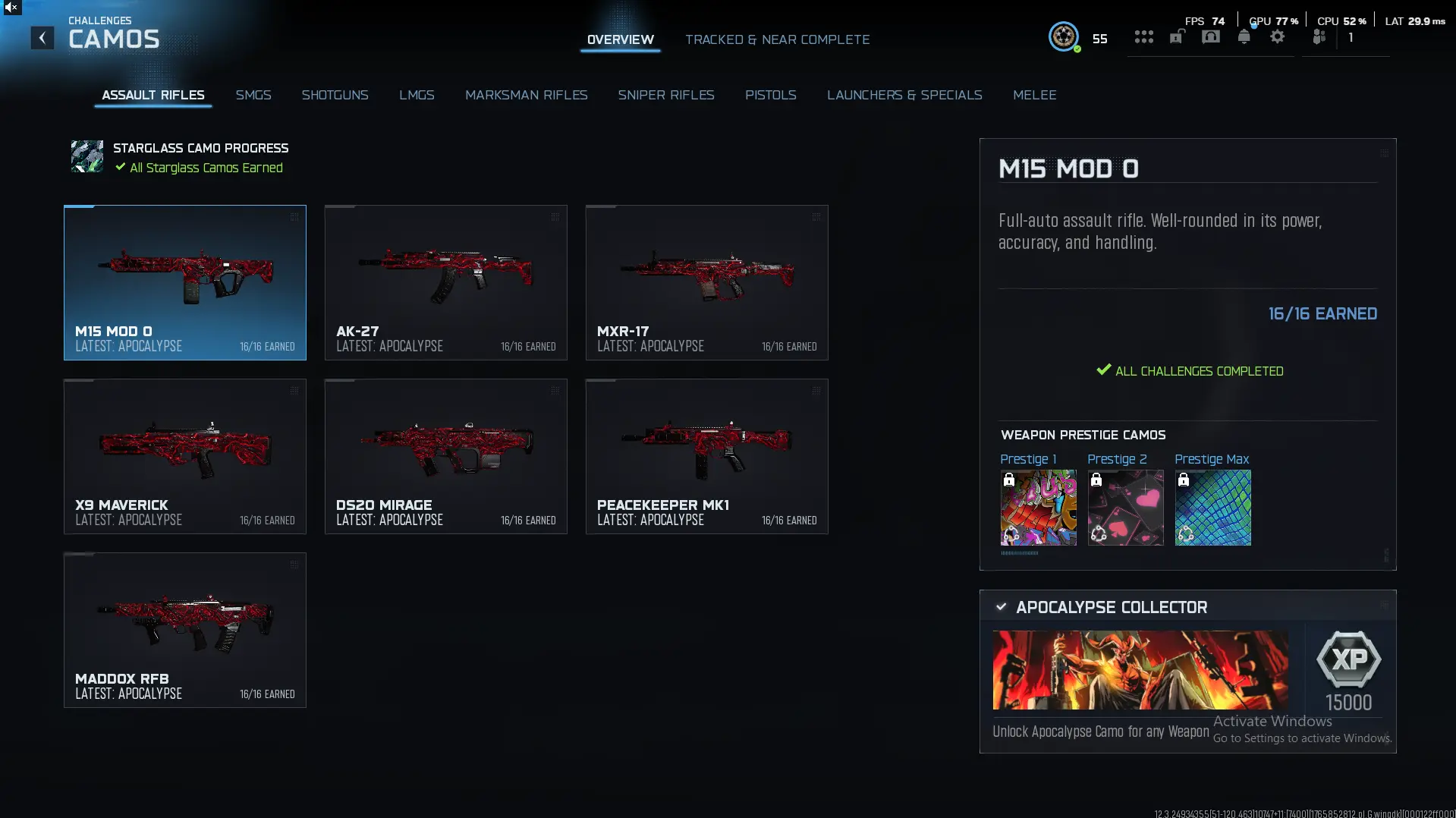Open the settings gear icon
This screenshot has height=818, width=1456.
[x=1278, y=36]
